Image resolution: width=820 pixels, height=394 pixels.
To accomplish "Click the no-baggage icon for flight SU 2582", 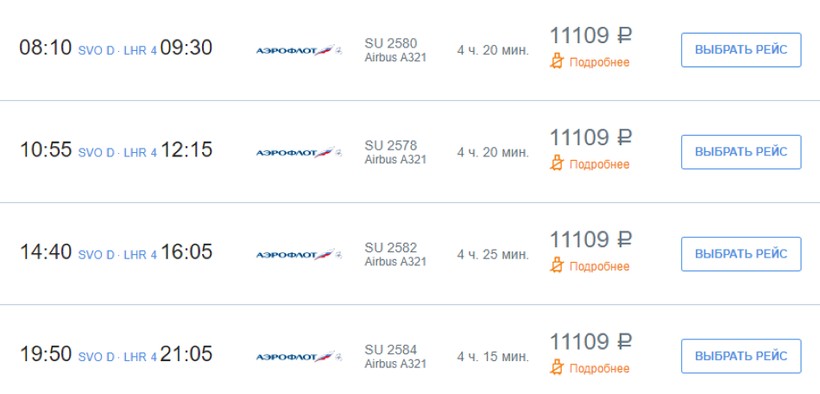I will click(x=557, y=266).
